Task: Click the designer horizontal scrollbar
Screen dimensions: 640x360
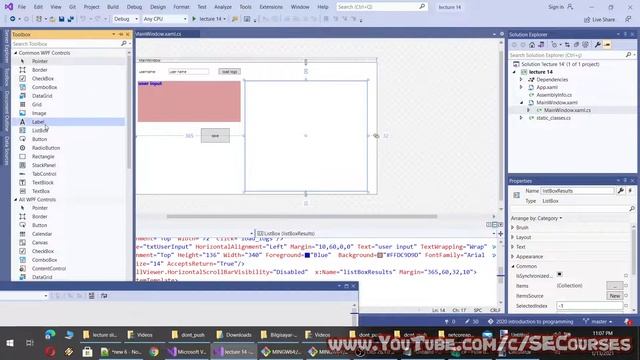Action: pos(301,216)
